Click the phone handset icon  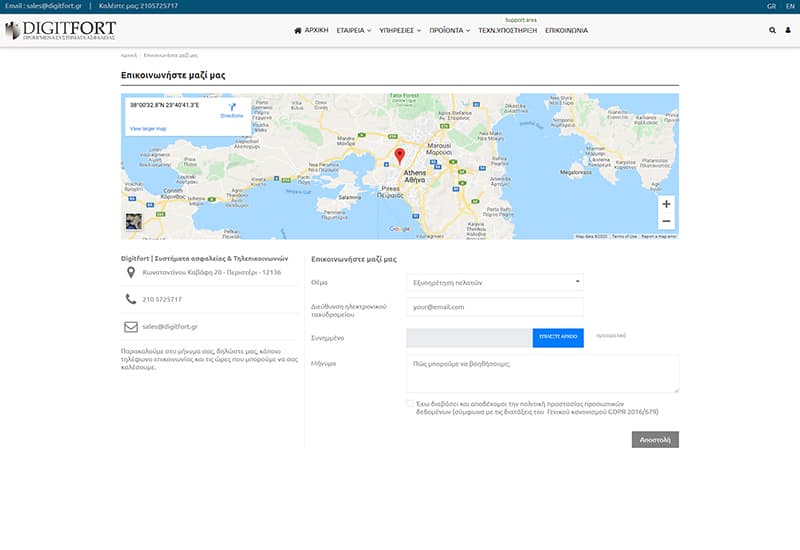[131, 299]
